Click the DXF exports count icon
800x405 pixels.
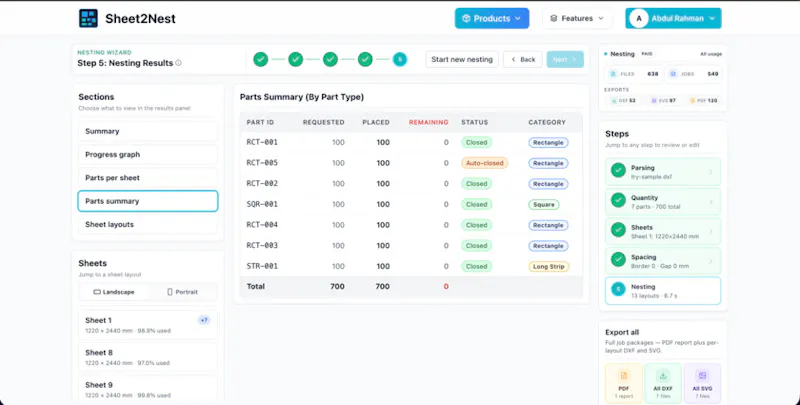pos(614,100)
